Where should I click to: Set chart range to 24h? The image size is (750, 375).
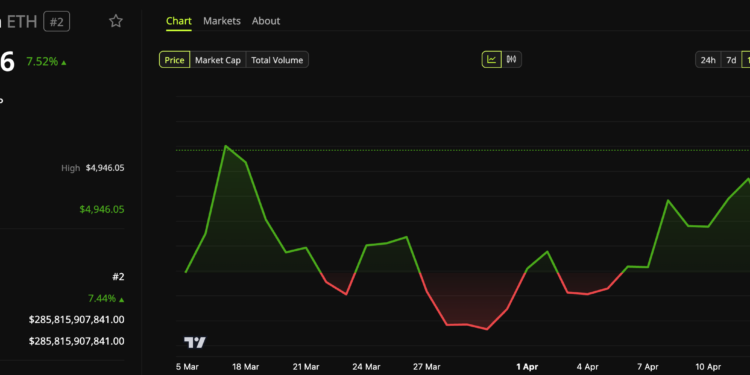point(708,60)
